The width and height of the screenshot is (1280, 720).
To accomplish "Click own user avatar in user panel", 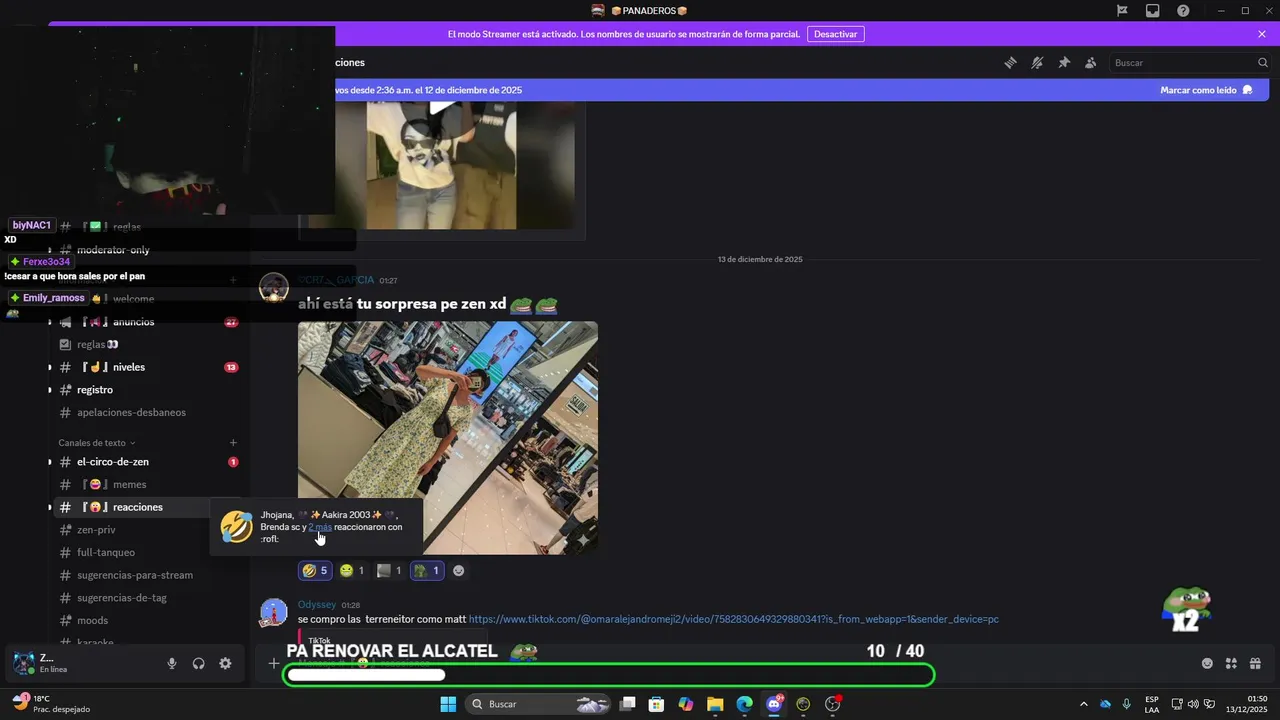I will coord(23,663).
